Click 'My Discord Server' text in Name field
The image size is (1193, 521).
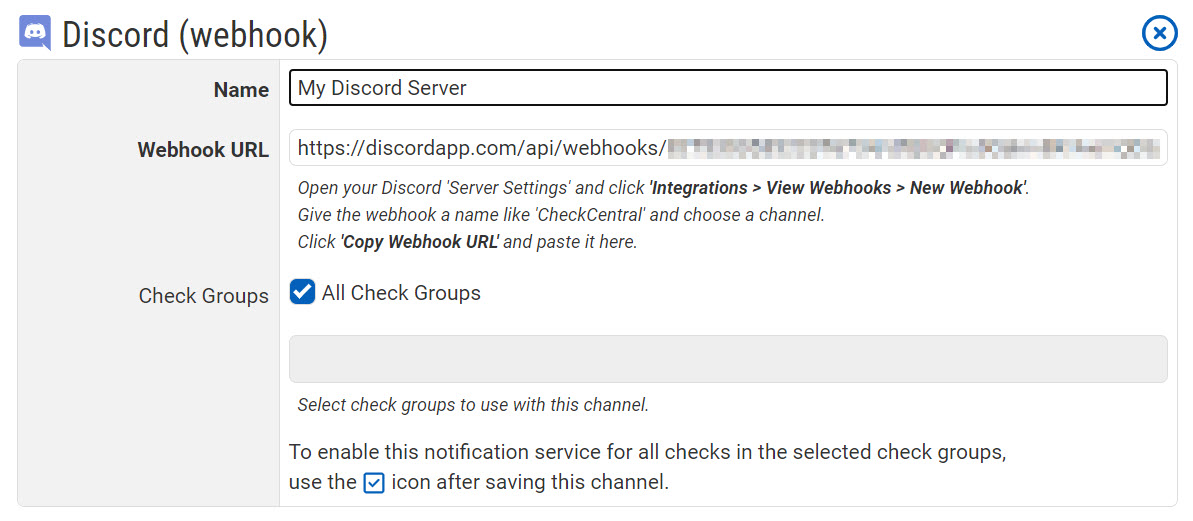coord(382,88)
